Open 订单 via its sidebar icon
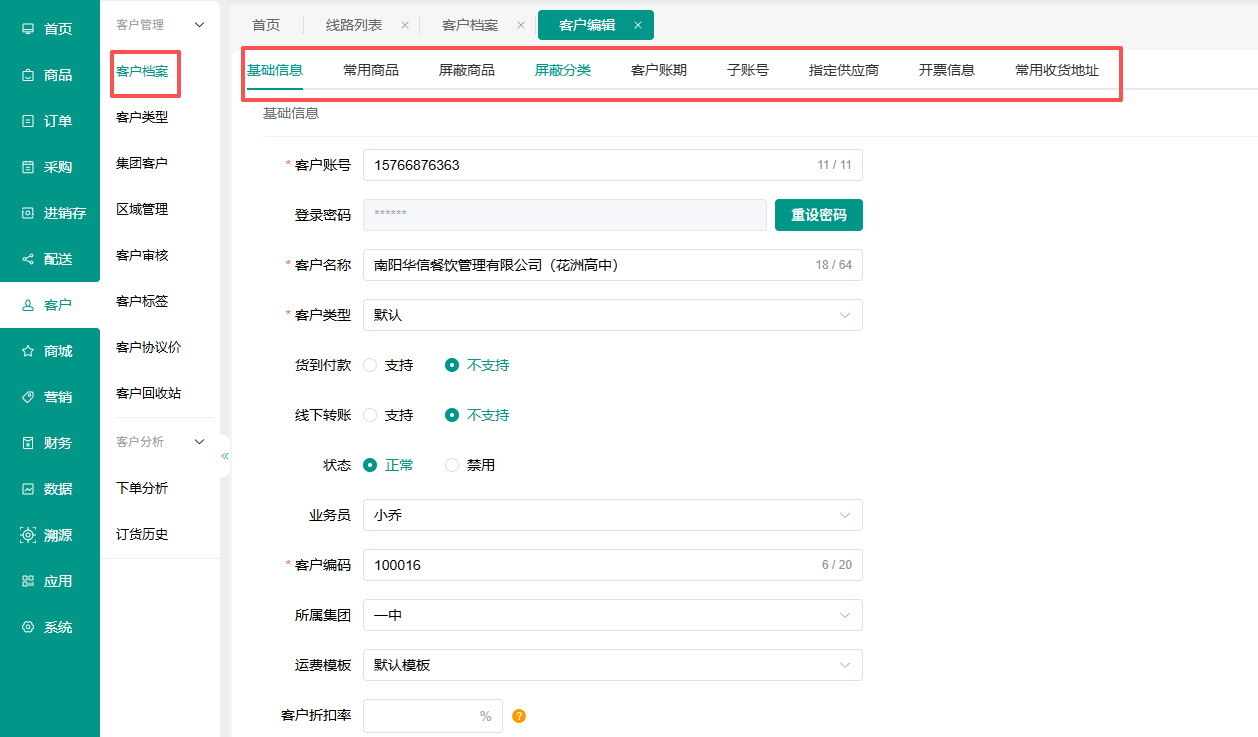 28,121
